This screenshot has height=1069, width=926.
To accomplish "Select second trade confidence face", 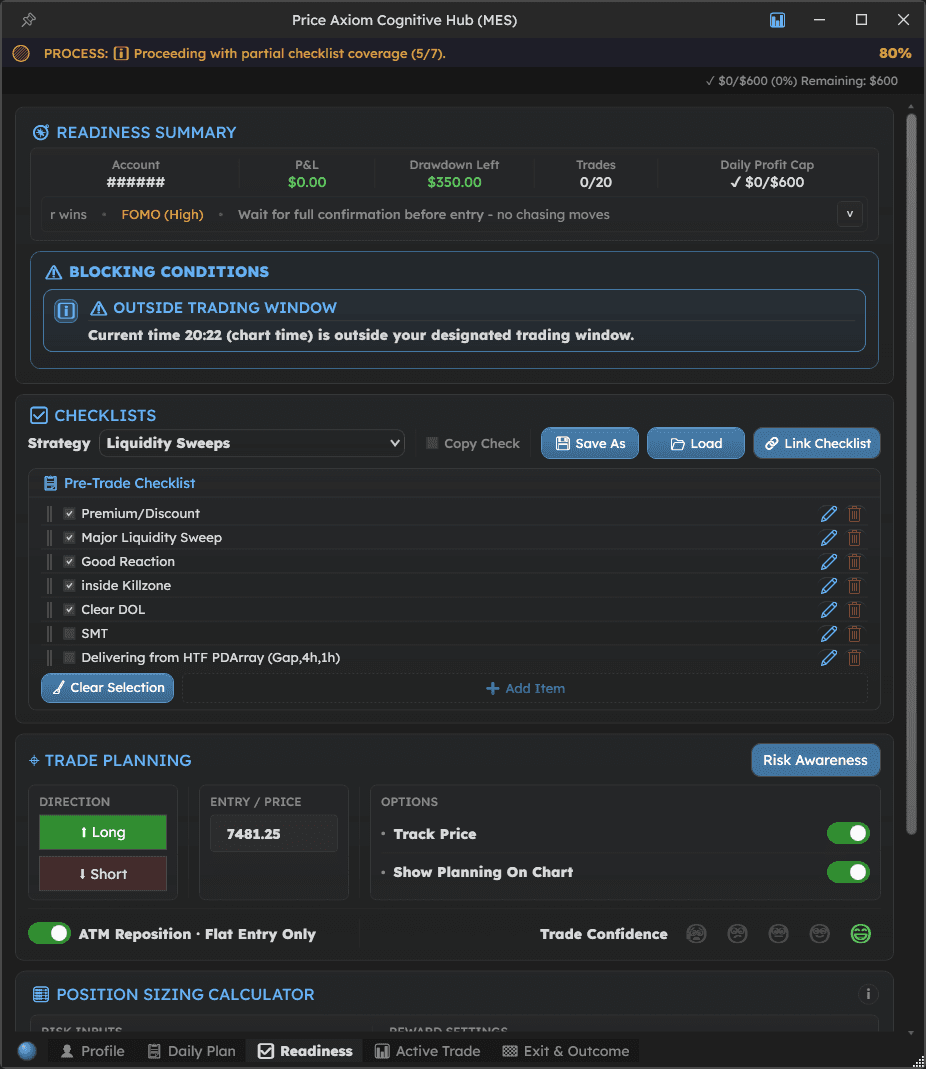I will (737, 934).
